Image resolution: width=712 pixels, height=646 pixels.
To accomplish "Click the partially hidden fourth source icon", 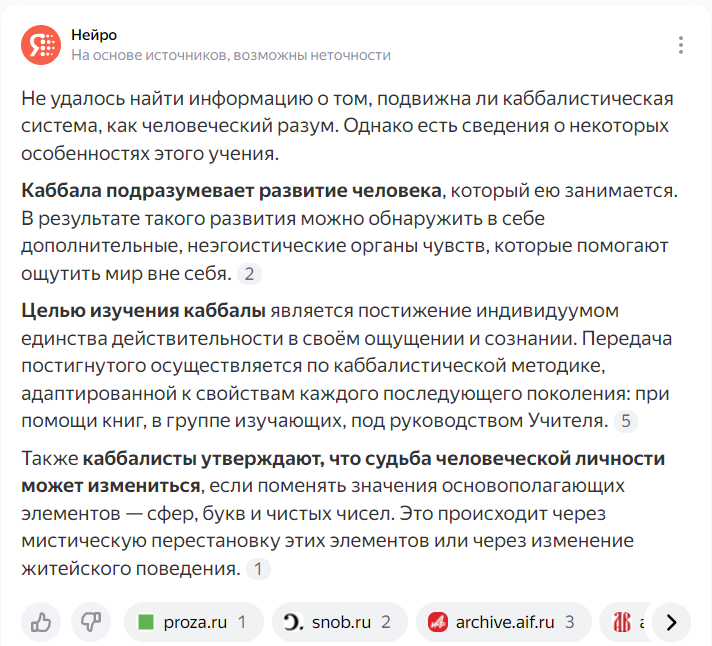I will click(622, 622).
